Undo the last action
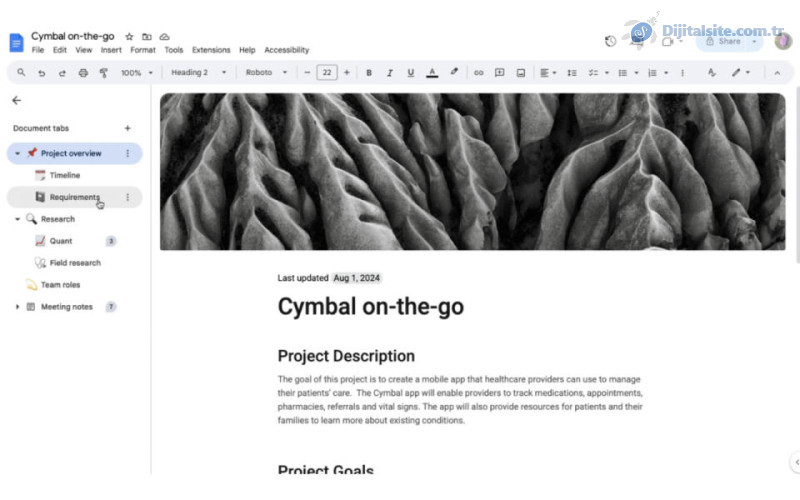The image size is (800, 500). pos(42,73)
